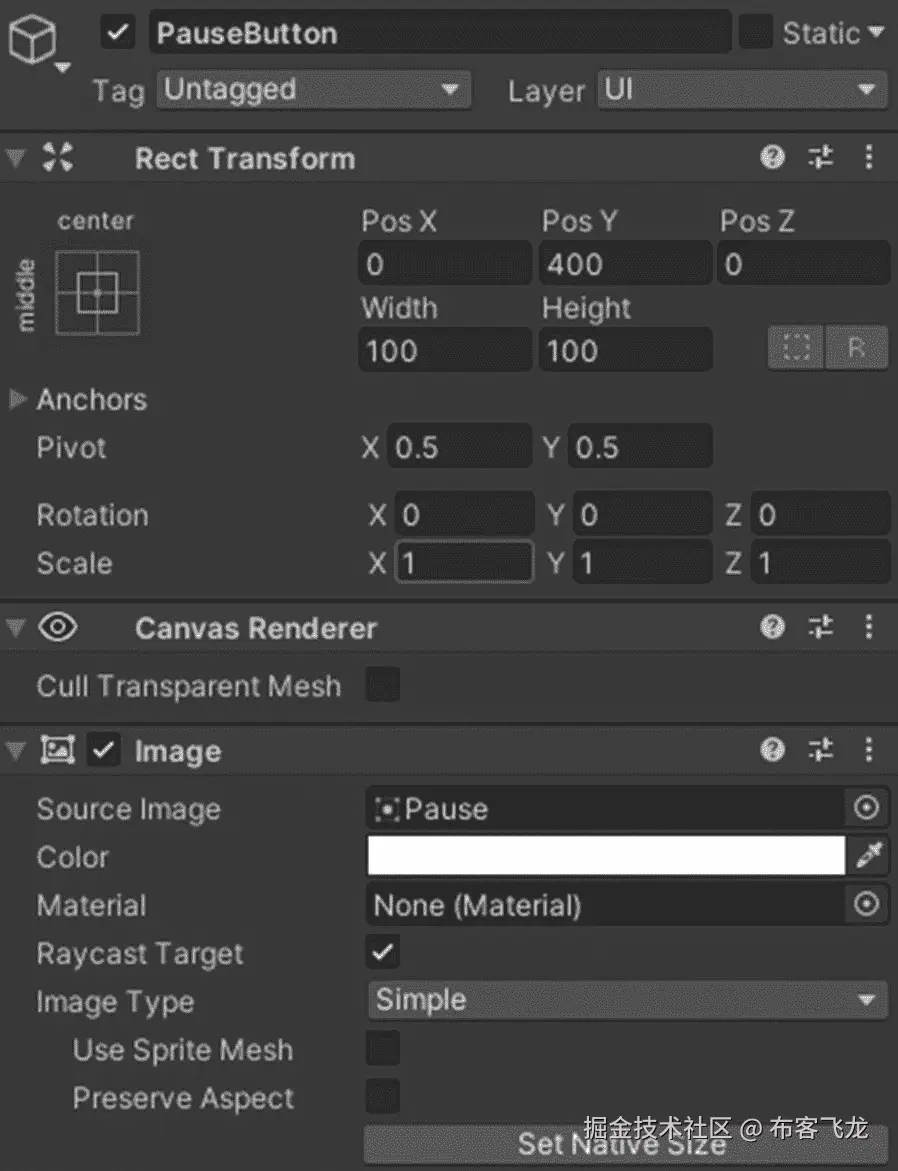Enable Preserve Aspect option
Viewport: 898px width, 1171px height.
(383, 1096)
